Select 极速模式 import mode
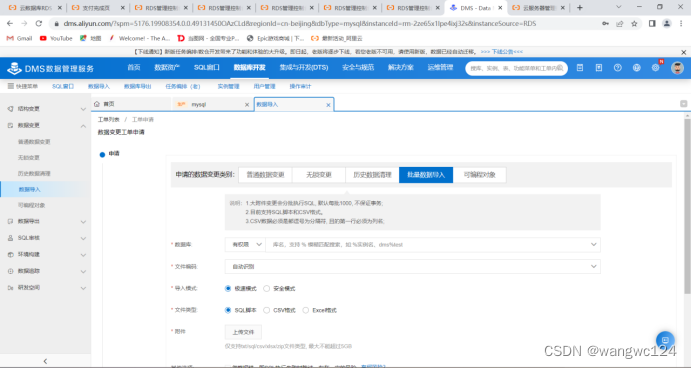The height and width of the screenshot is (368, 692). click(228, 289)
